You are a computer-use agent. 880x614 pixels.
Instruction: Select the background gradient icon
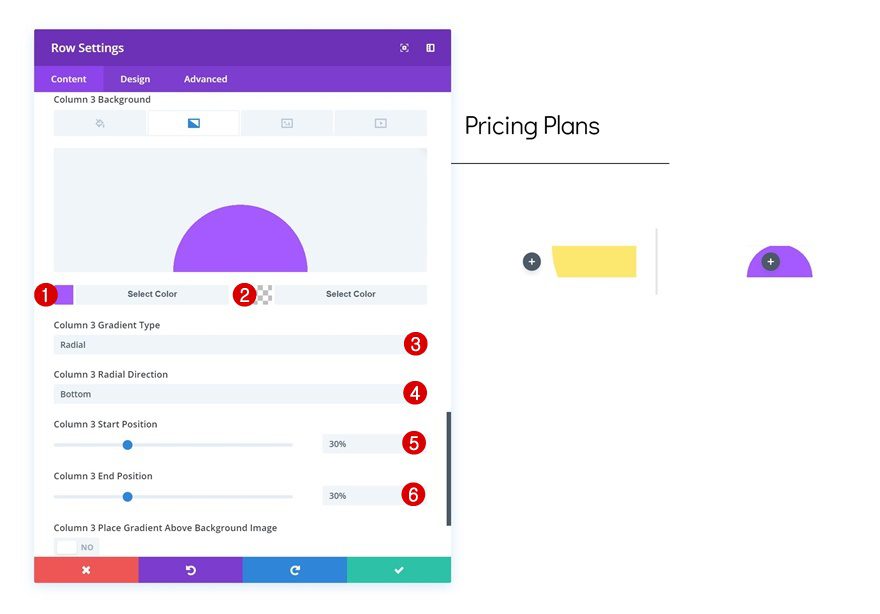(192, 122)
